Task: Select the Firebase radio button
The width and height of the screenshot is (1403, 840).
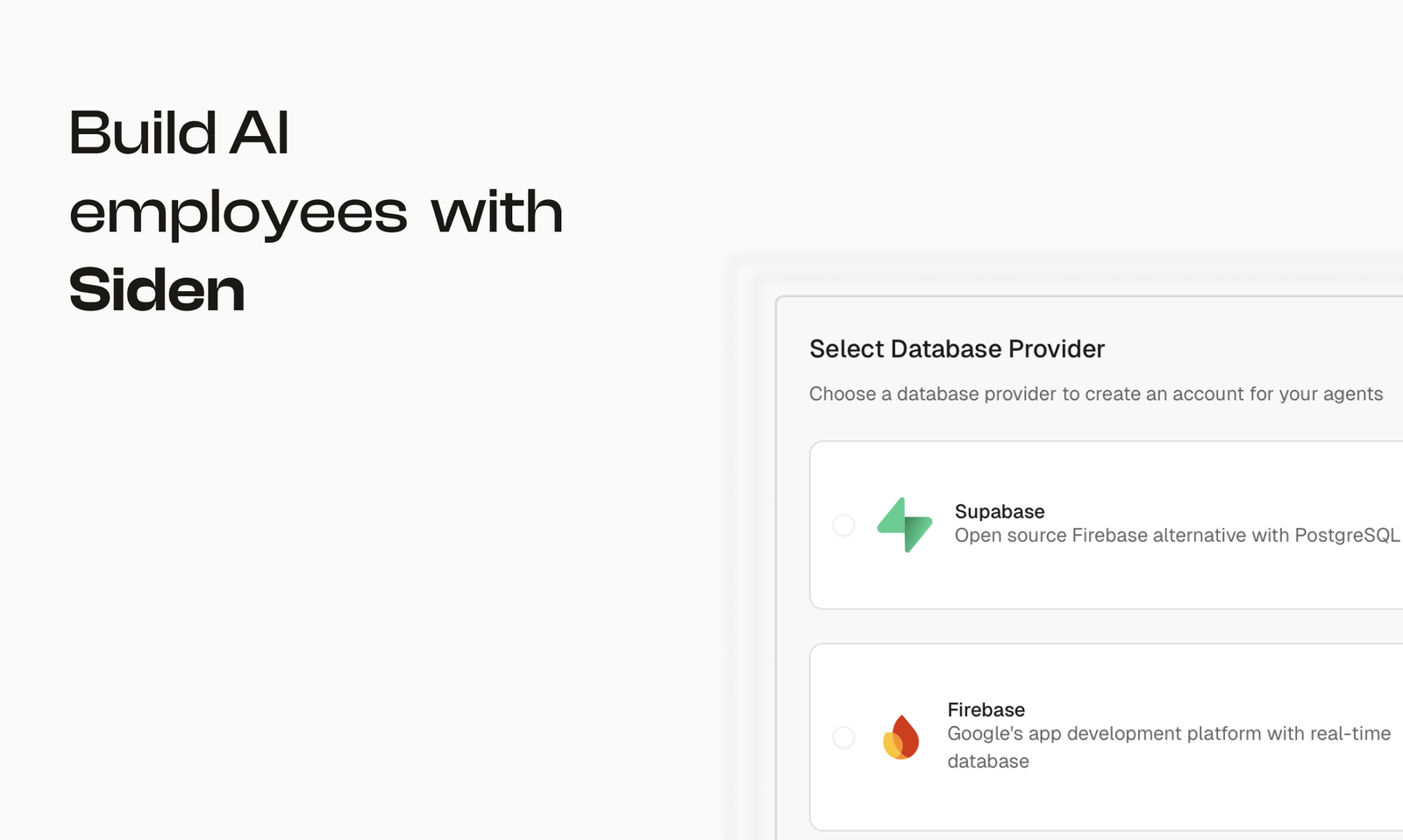Action: [x=844, y=737]
